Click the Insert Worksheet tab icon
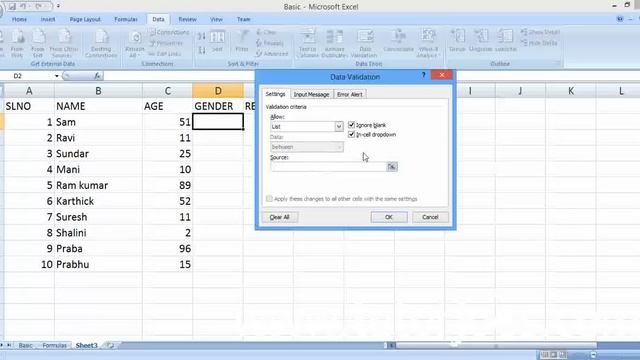Viewport: 640px width, 360px height. tap(110, 345)
